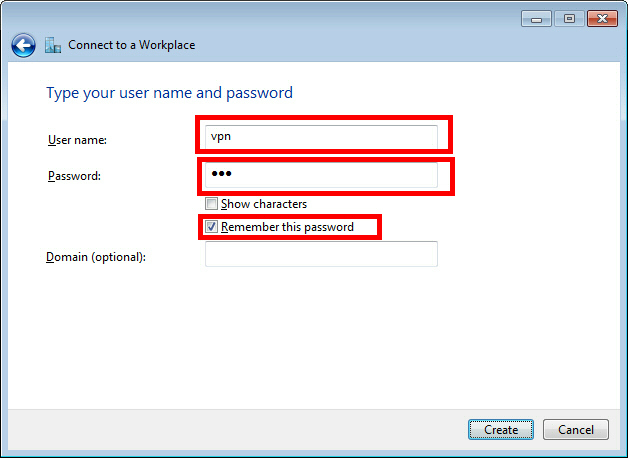
Task: Click the 'User name:' label
Action: 77,140
